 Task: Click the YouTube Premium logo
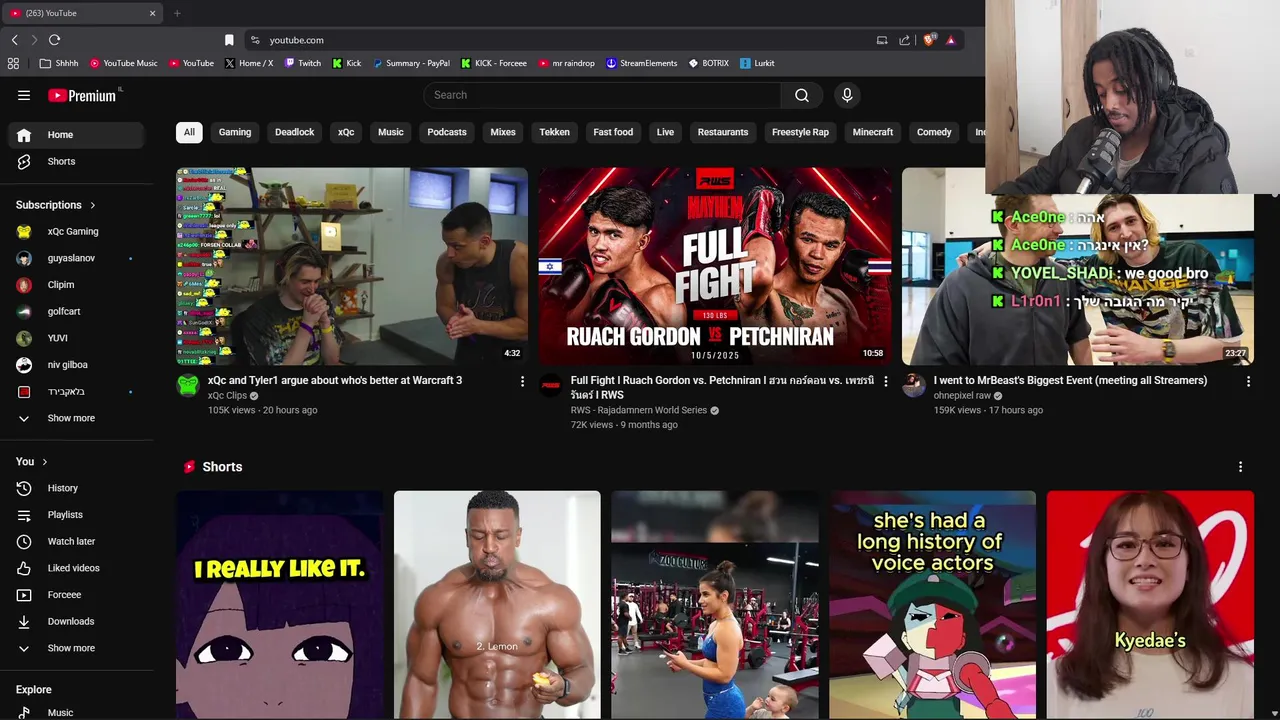(x=84, y=95)
